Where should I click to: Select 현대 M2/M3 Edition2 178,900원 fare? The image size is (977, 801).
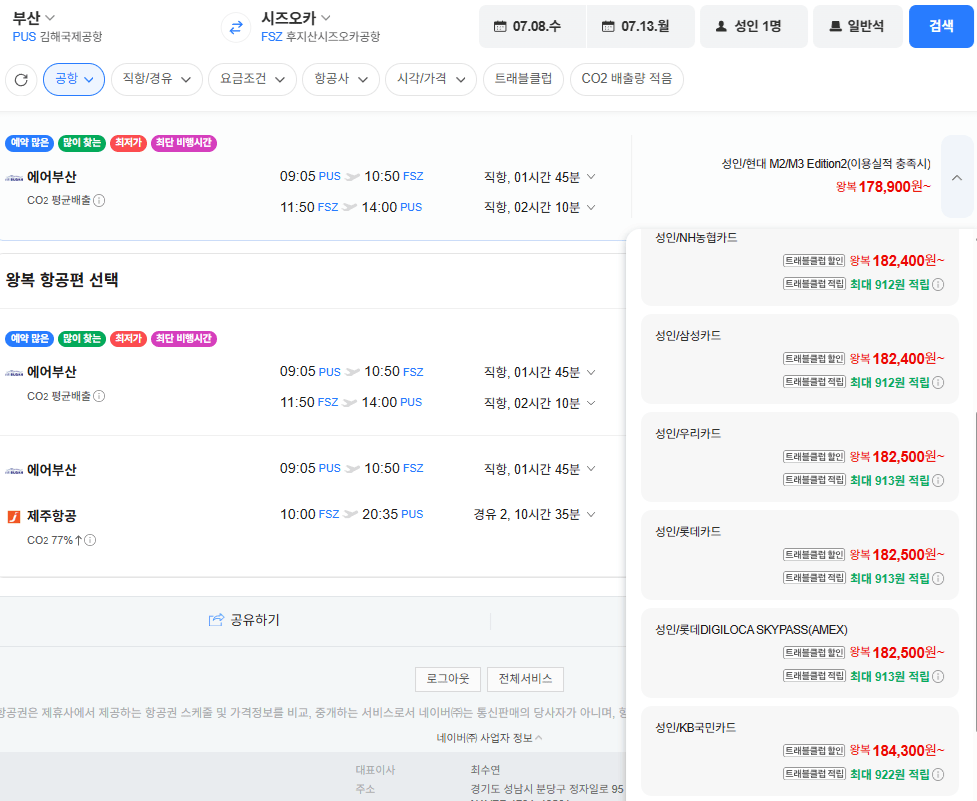(826, 176)
